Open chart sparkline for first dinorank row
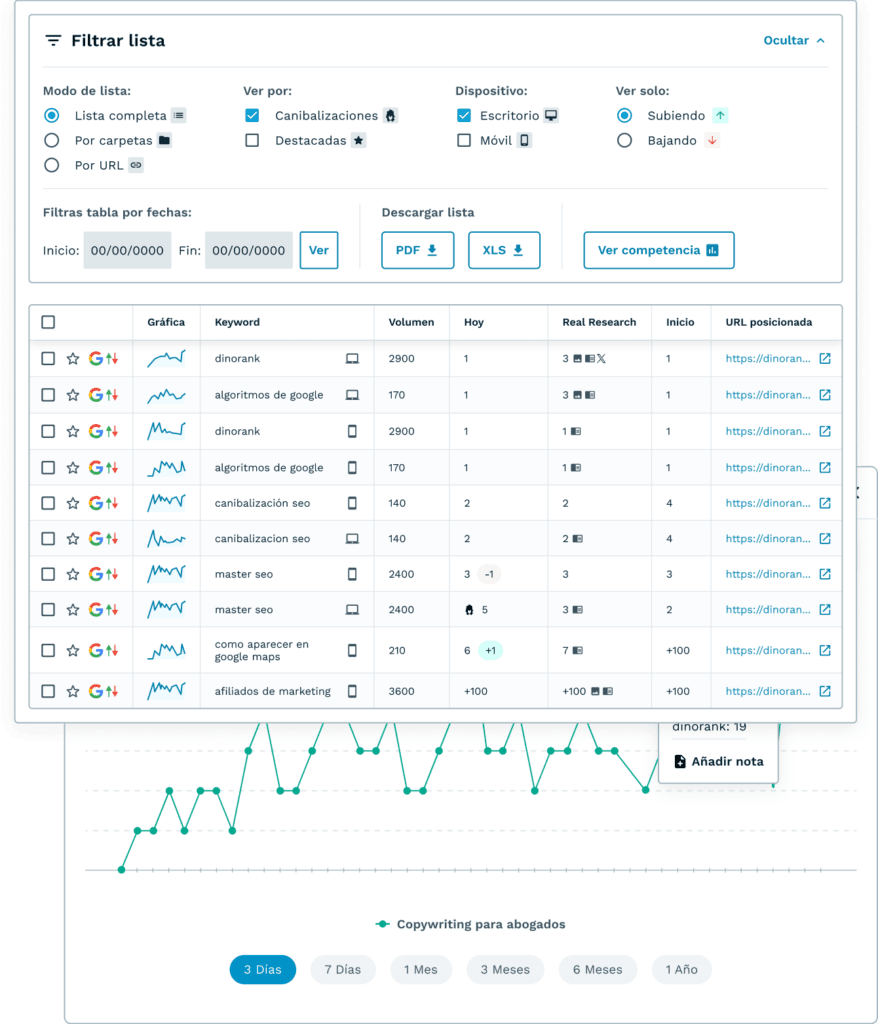The width and height of the screenshot is (878, 1024). [166, 359]
